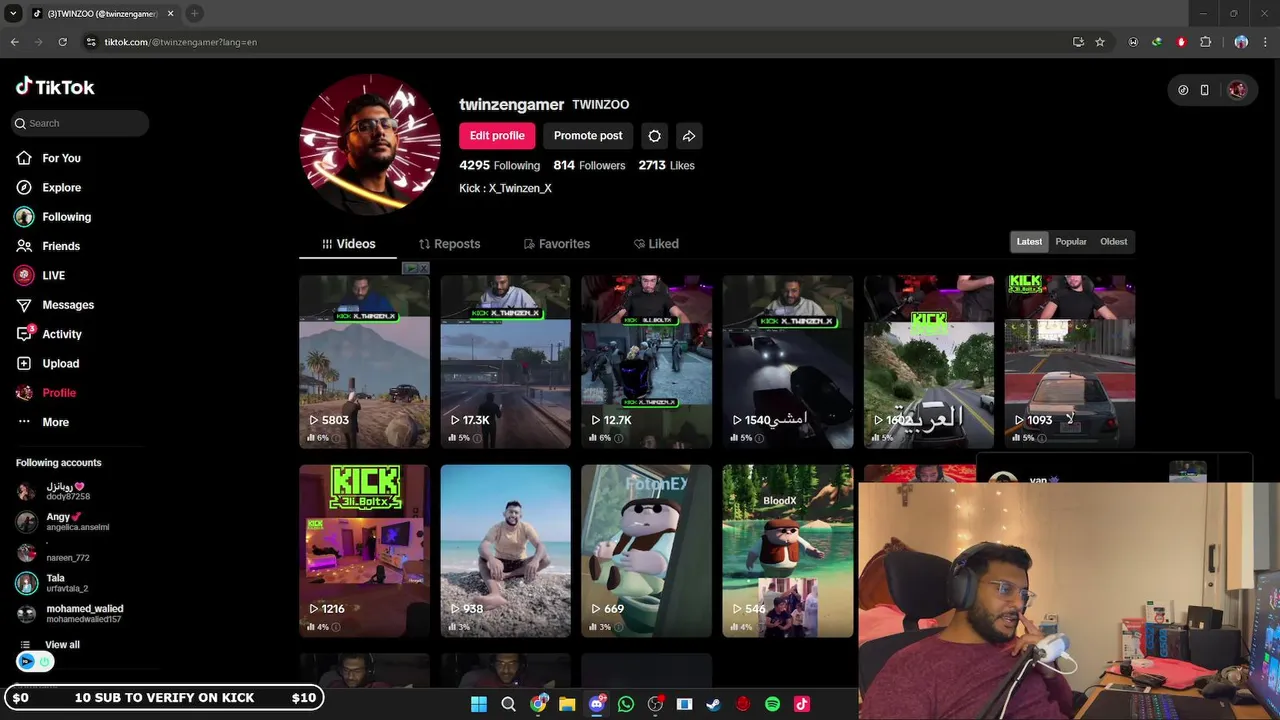Open profile settings gear icon
Viewport: 1280px width, 720px height.
pos(654,136)
